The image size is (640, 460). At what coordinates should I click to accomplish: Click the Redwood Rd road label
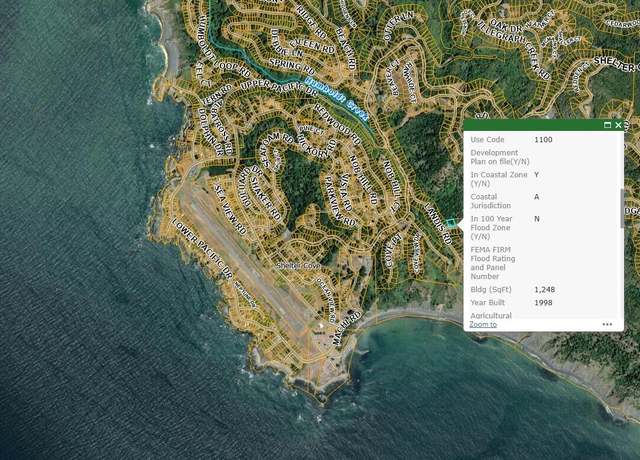(x=338, y=124)
